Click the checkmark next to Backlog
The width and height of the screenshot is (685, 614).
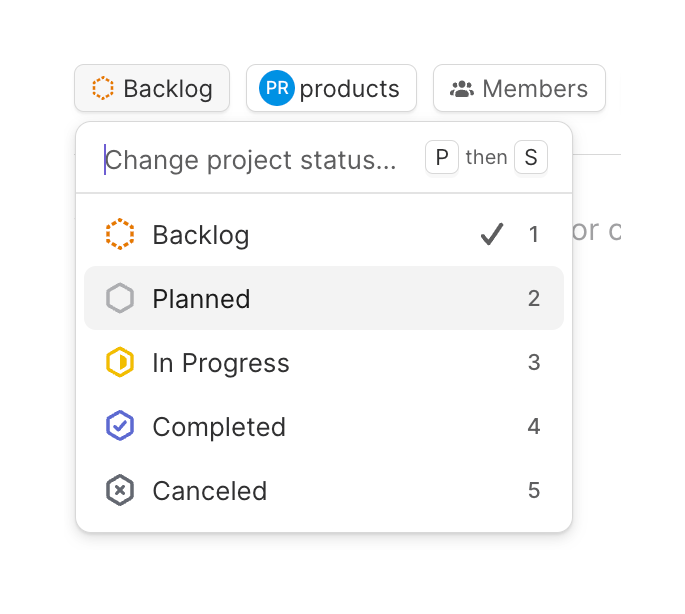coord(491,235)
